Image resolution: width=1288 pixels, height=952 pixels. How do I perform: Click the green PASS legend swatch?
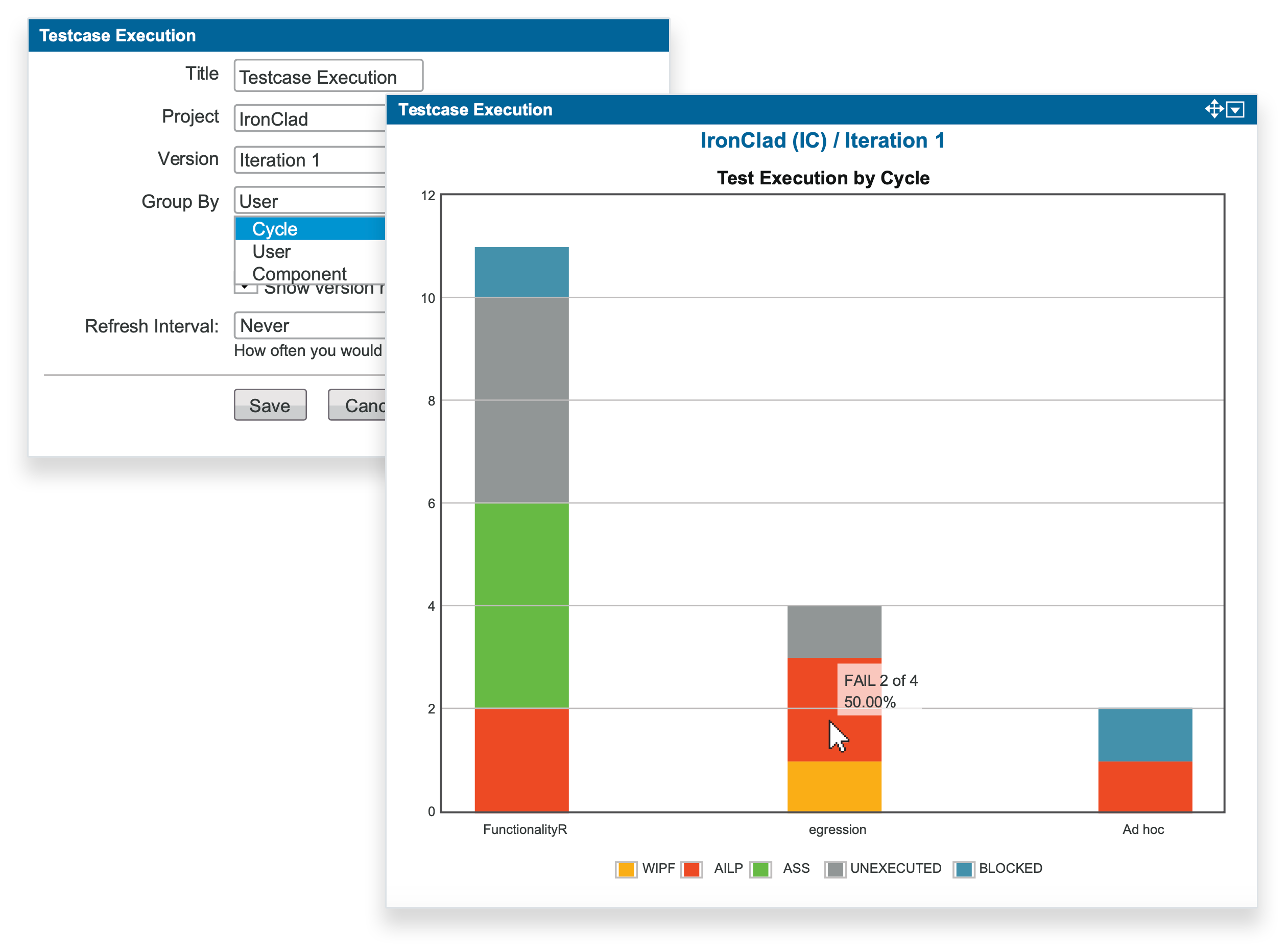pyautogui.click(x=760, y=868)
